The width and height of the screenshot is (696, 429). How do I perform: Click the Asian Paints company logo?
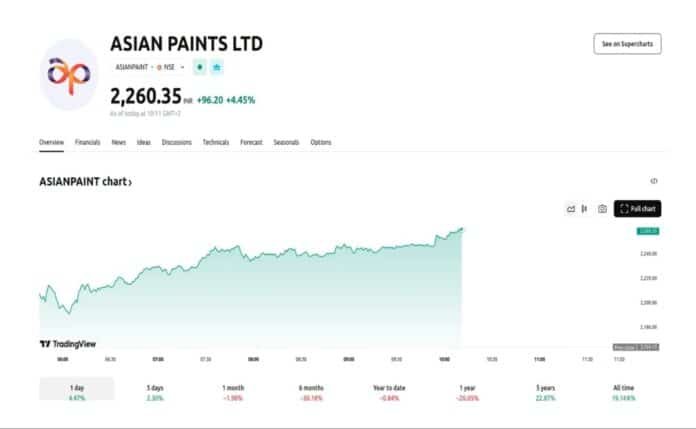69,75
